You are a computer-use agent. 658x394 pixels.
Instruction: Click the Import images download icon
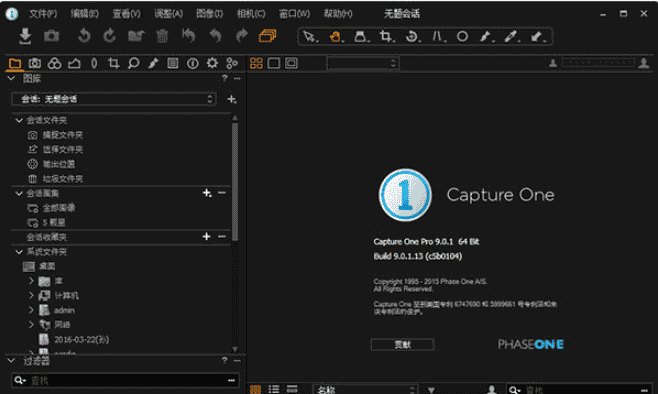pyautogui.click(x=25, y=36)
